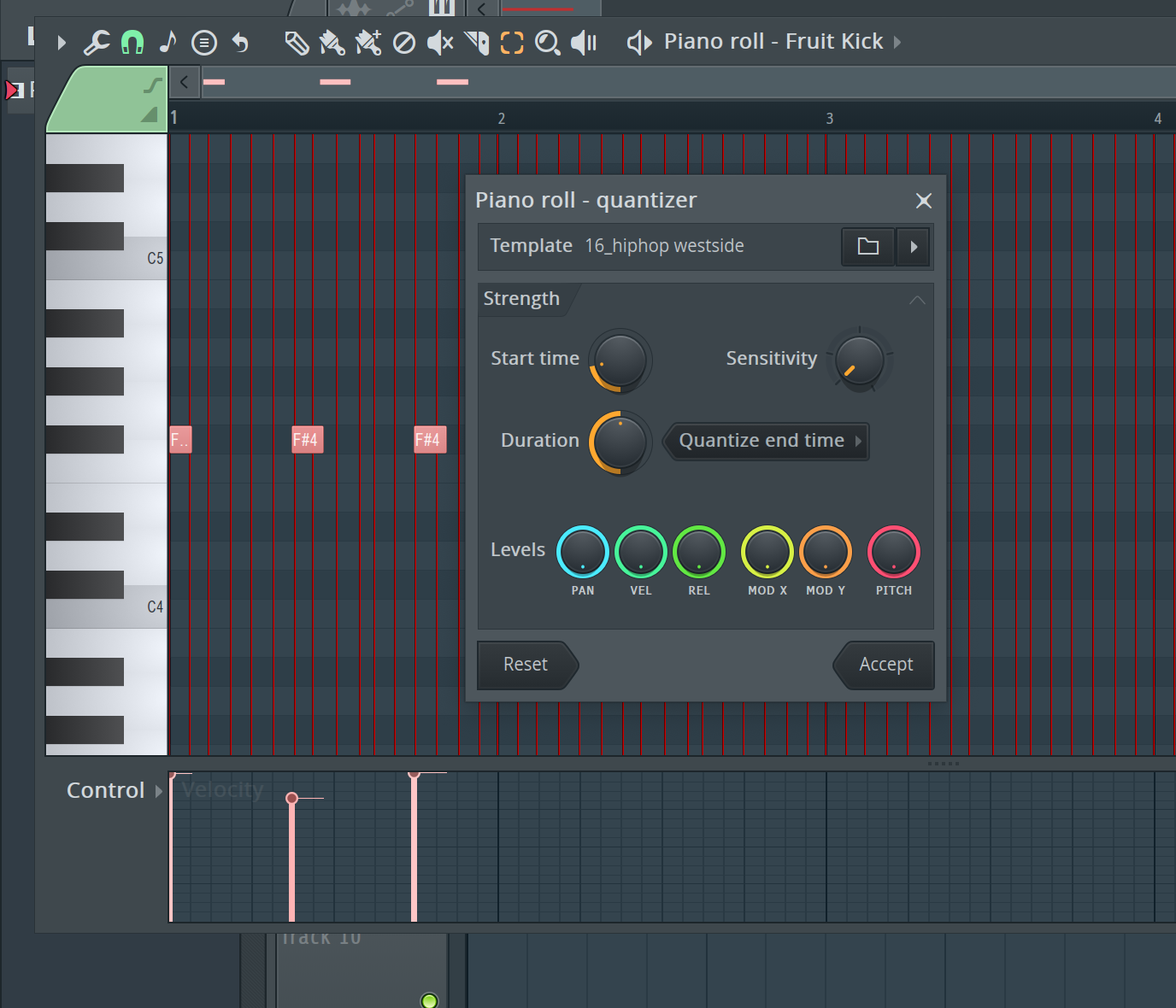Open the stamp note icon
This screenshot has height=1008, width=1176.
[168, 42]
